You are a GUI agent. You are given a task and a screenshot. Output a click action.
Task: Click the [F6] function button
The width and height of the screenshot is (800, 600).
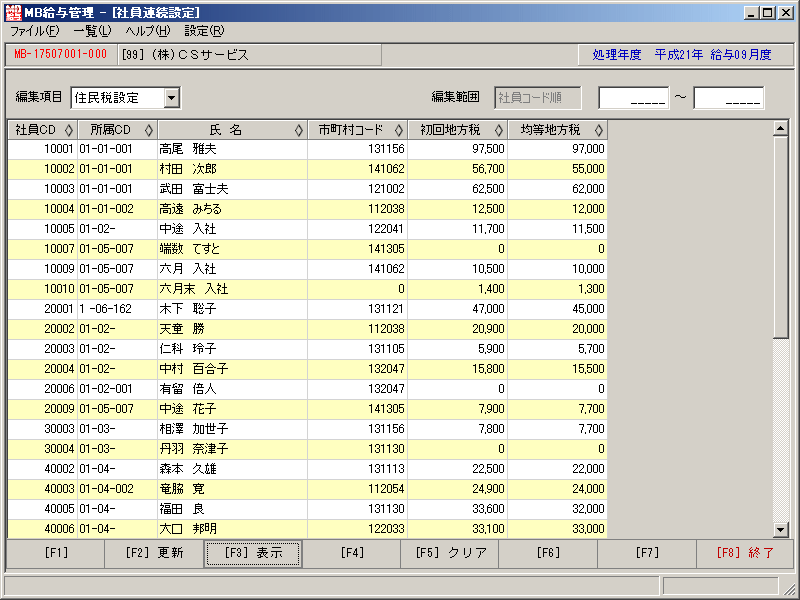[x=548, y=553]
